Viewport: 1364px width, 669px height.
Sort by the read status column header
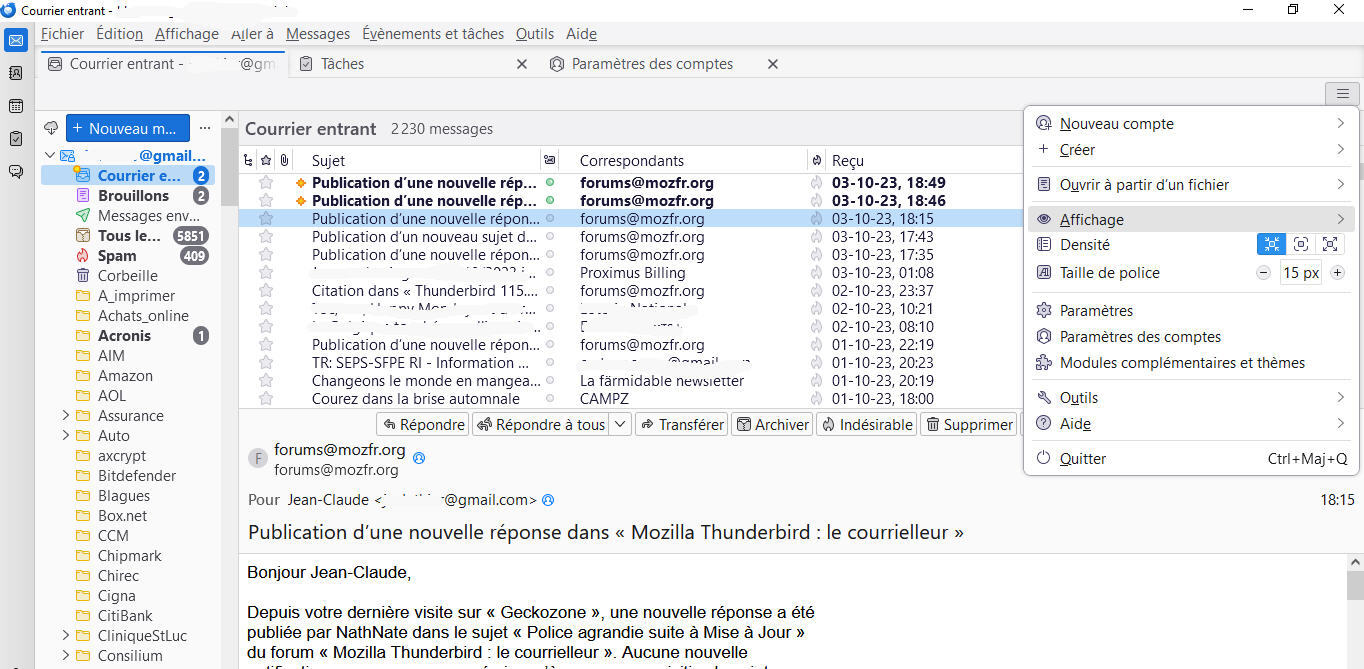(549, 160)
